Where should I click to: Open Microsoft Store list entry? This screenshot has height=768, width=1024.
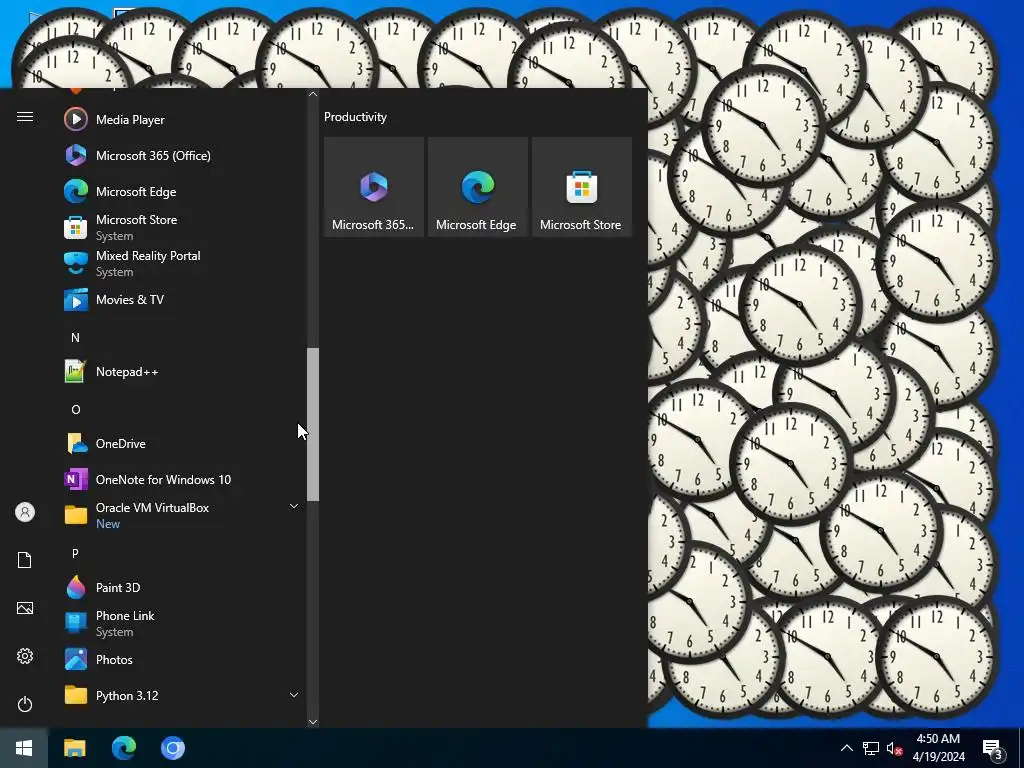183,227
